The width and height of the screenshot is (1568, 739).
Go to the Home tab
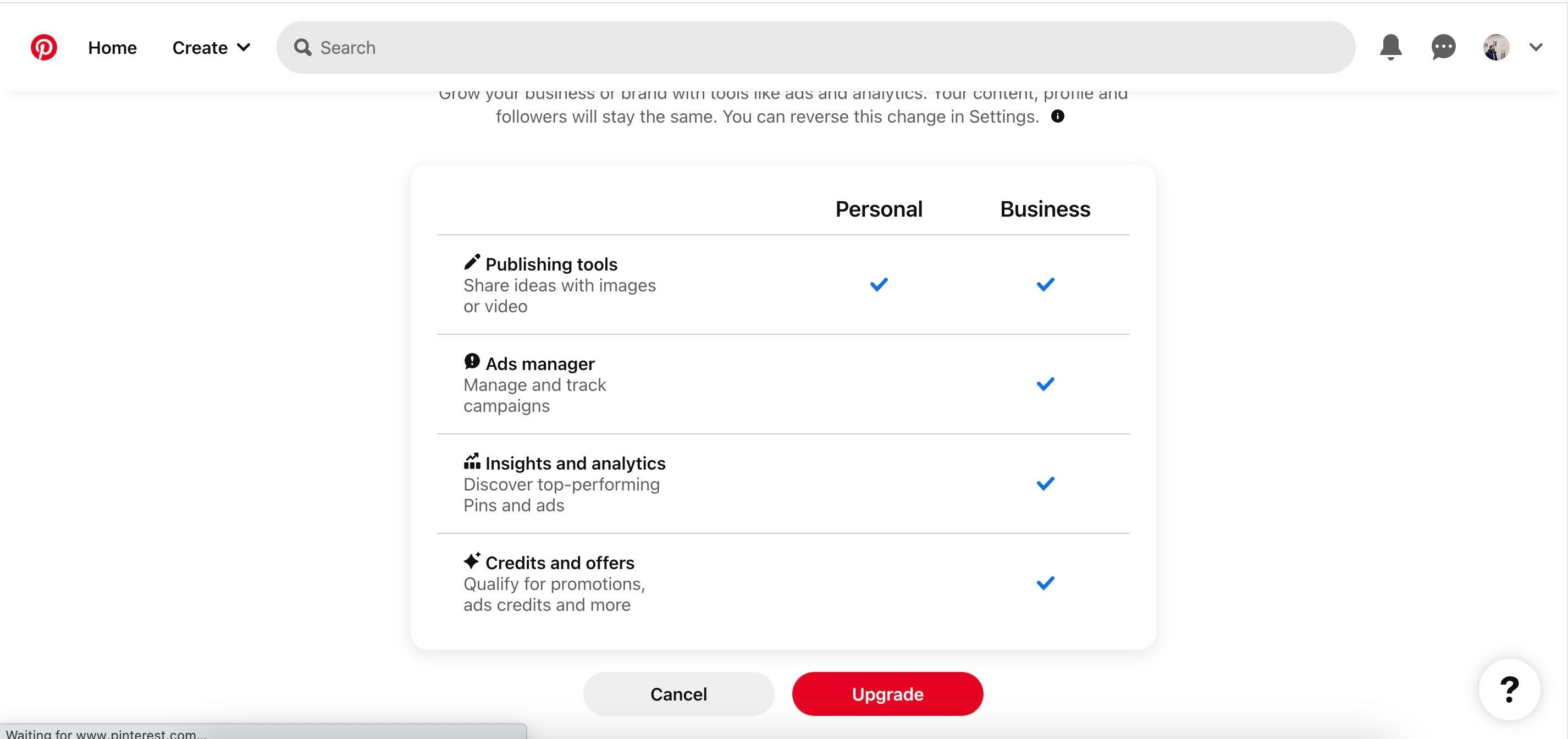click(113, 47)
